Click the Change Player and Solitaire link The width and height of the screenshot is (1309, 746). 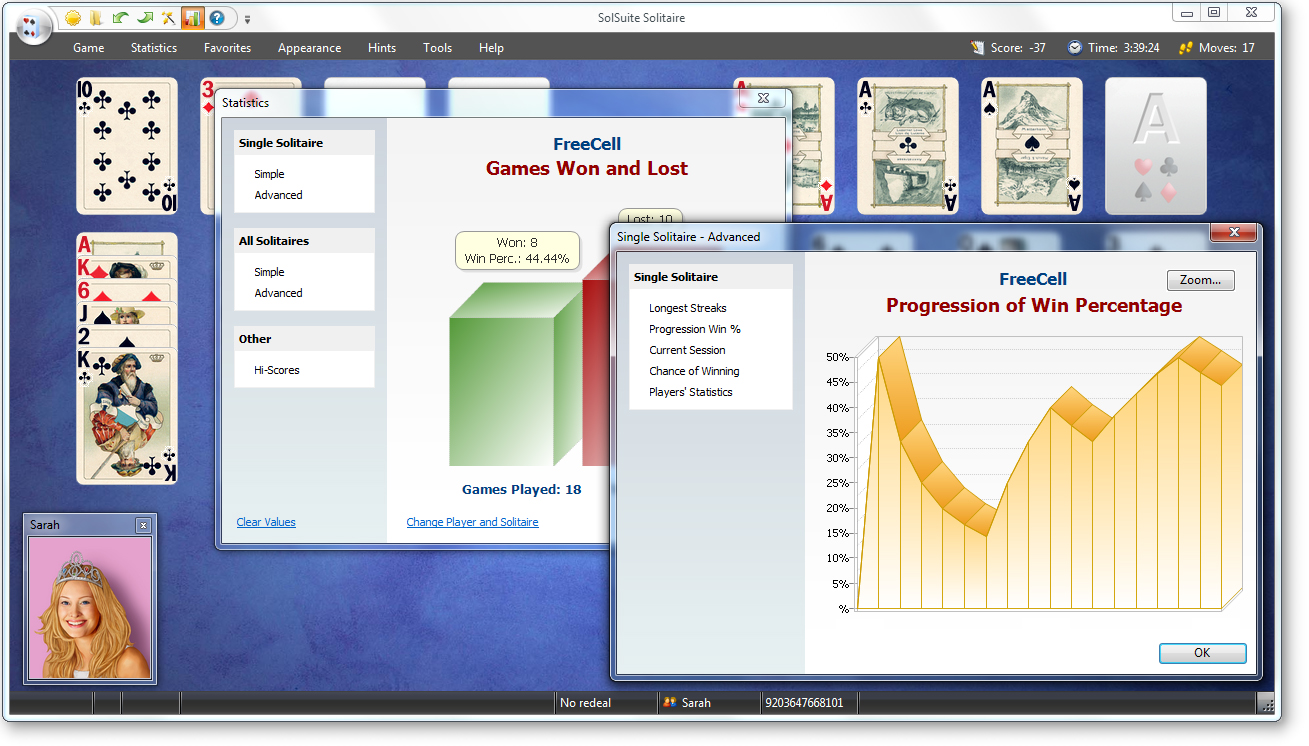472,522
